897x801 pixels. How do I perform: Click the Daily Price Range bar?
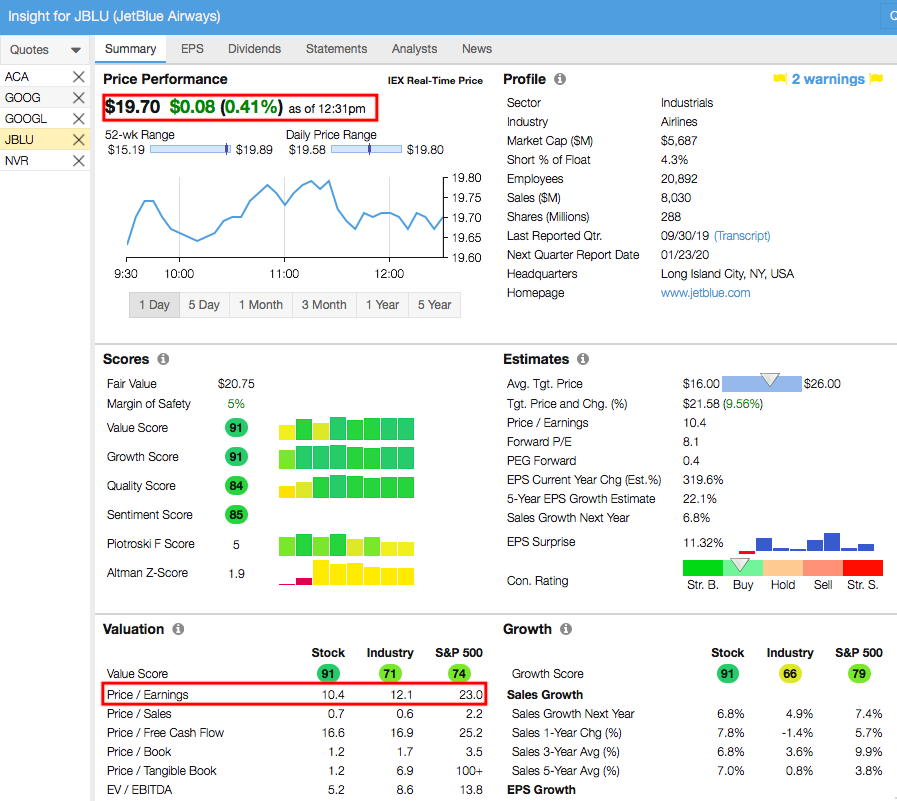tap(367, 149)
